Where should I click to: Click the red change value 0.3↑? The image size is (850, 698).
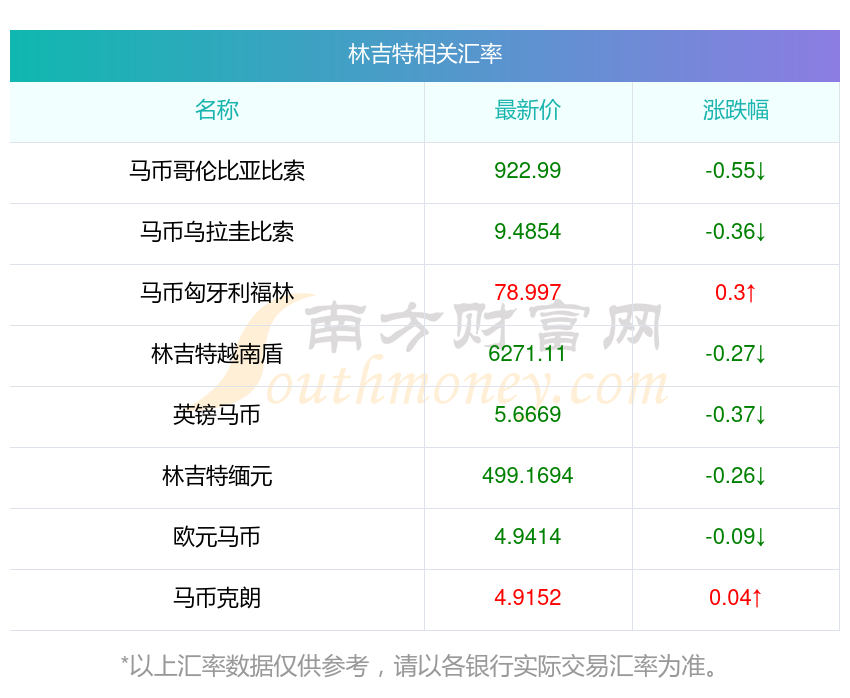tap(736, 293)
